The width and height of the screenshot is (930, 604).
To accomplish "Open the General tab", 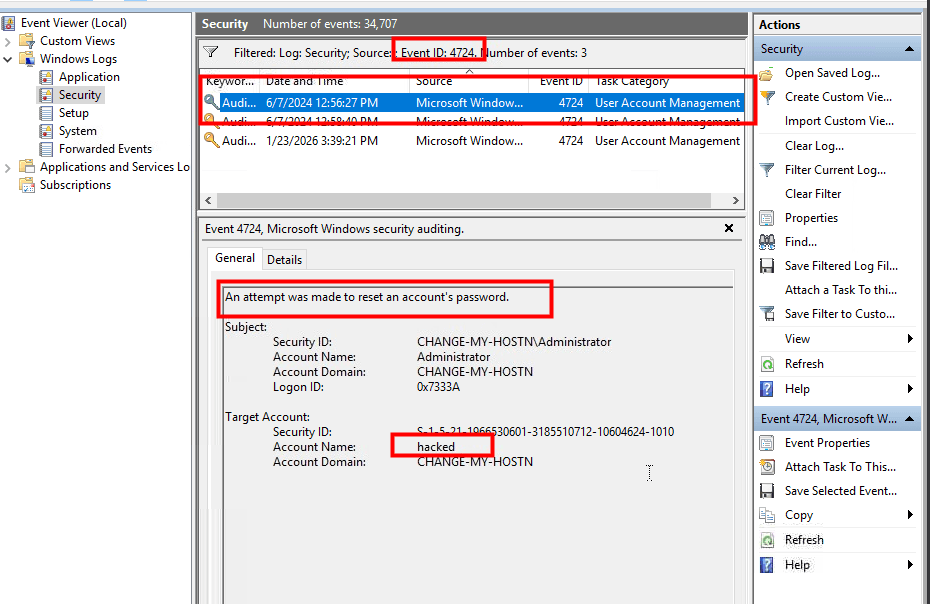I will (235, 258).
